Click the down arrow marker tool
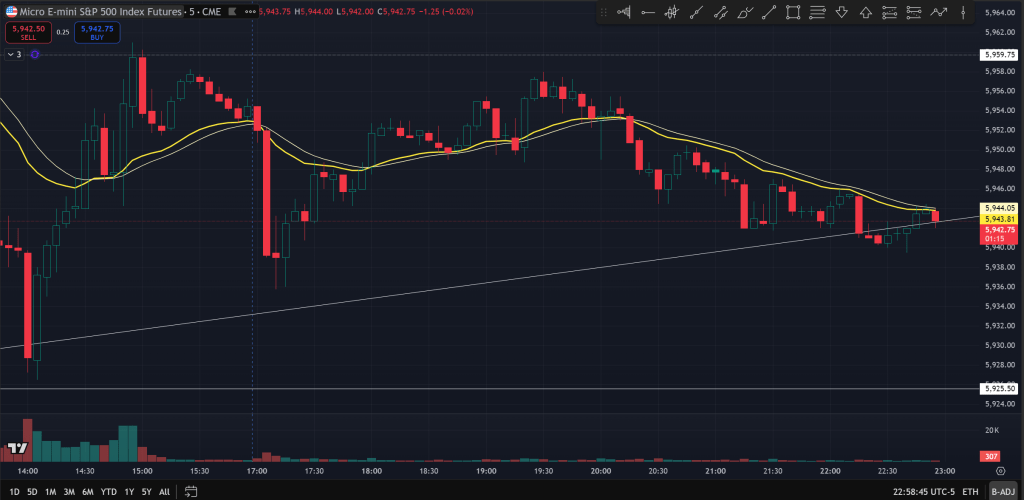This screenshot has width=1024, height=500. pyautogui.click(x=841, y=13)
